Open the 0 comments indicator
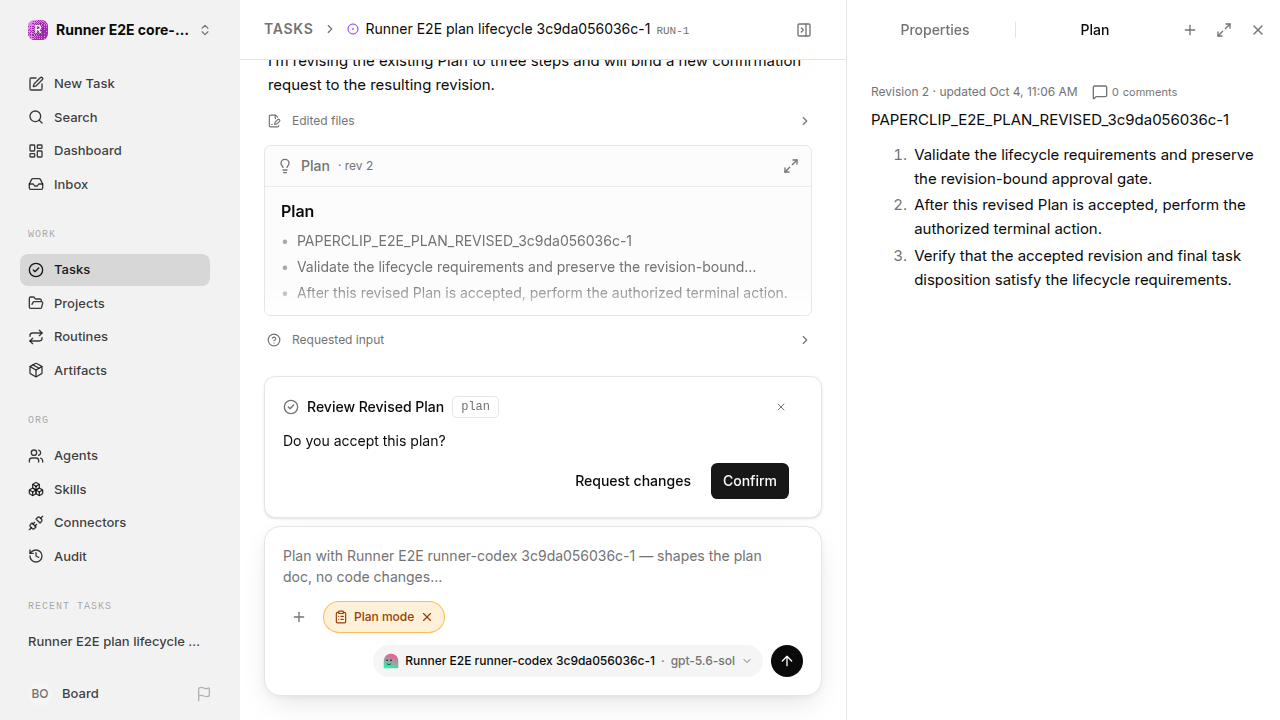 coord(1134,92)
